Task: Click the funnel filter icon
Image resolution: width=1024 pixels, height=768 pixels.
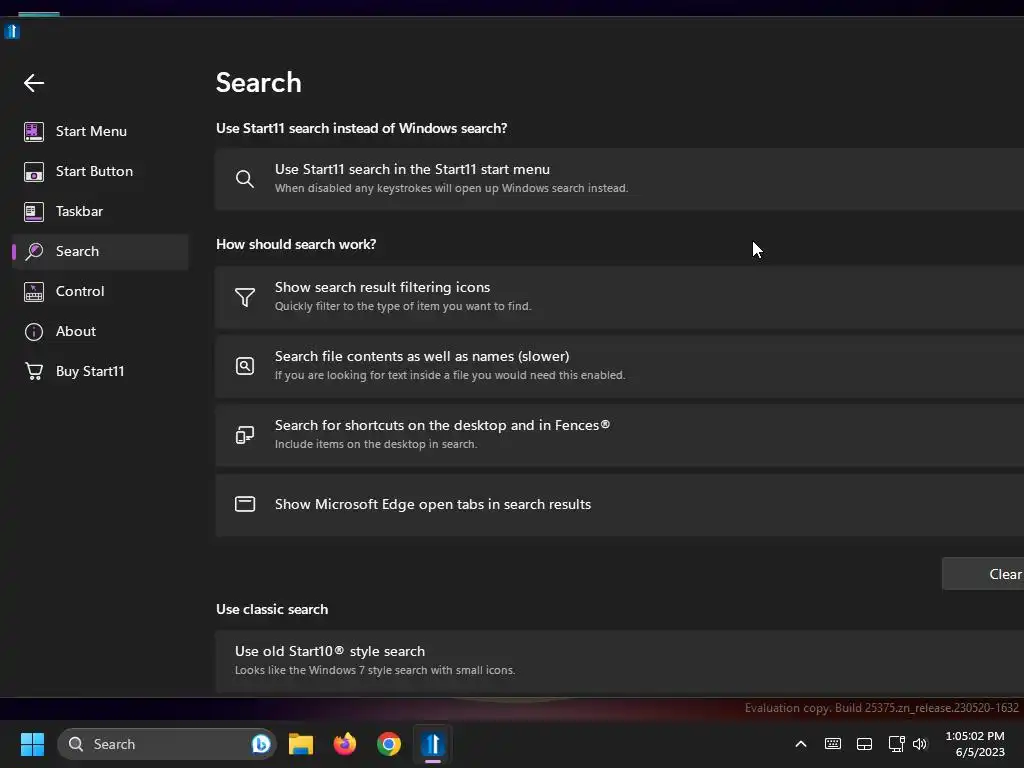Action: (x=245, y=297)
